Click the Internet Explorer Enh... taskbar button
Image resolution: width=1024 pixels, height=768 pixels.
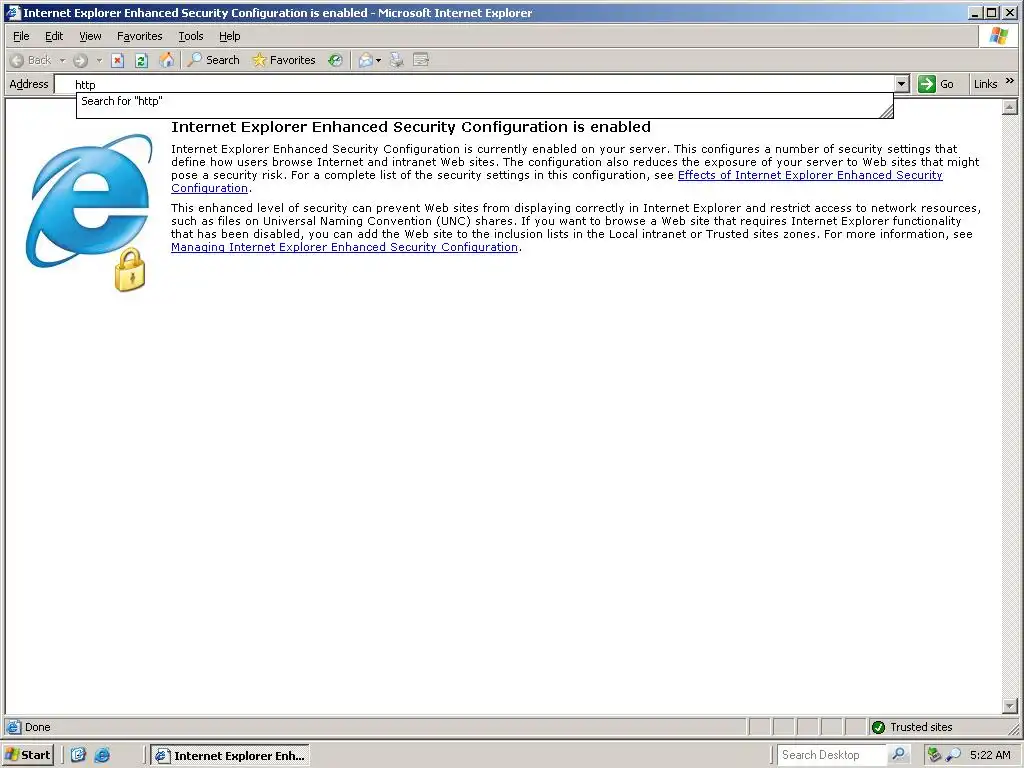coord(230,756)
